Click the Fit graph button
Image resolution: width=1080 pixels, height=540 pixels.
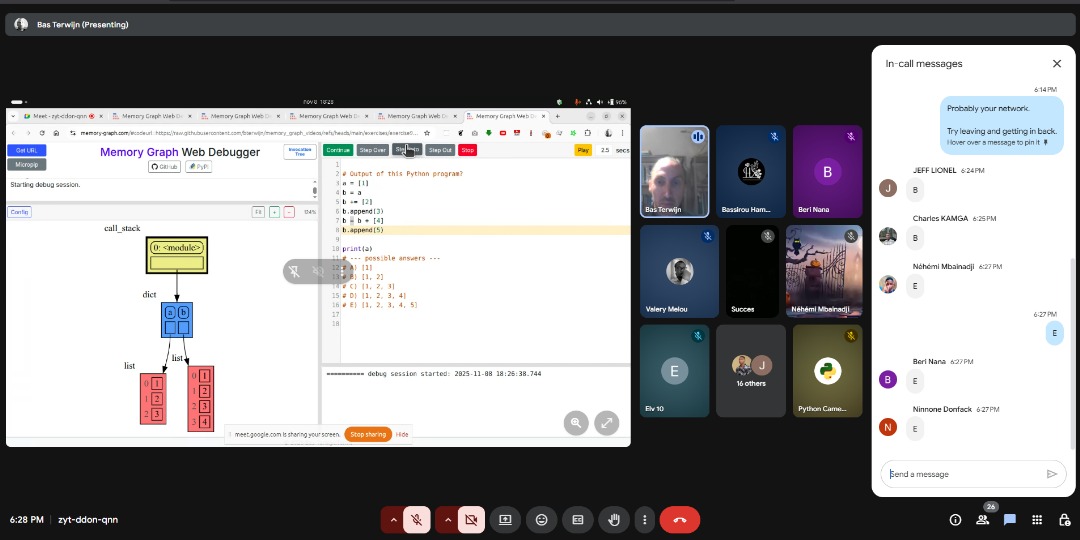coord(258,212)
